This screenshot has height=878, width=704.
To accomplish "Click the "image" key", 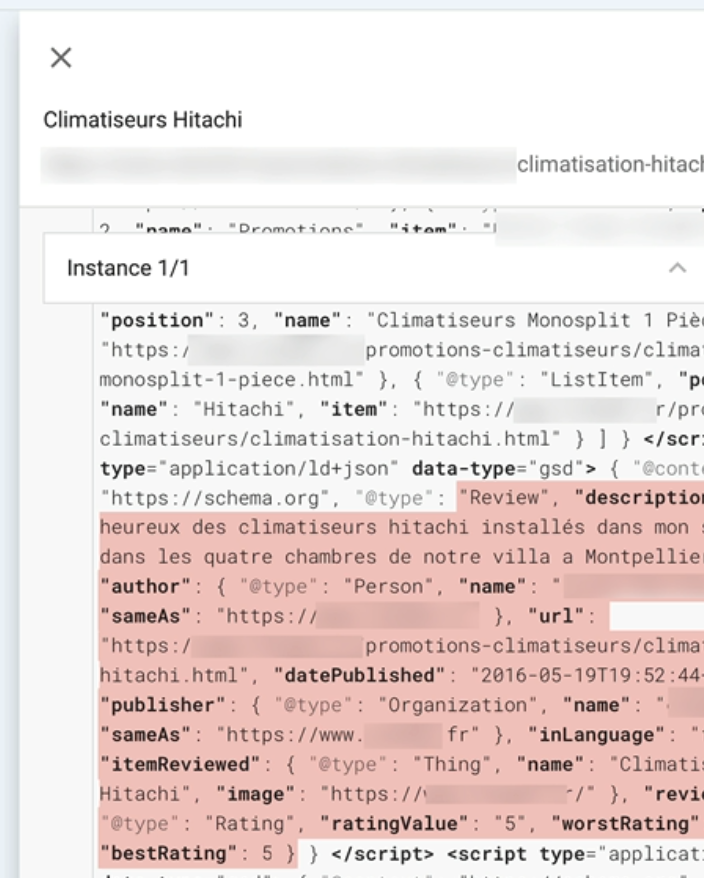I will point(255,795).
